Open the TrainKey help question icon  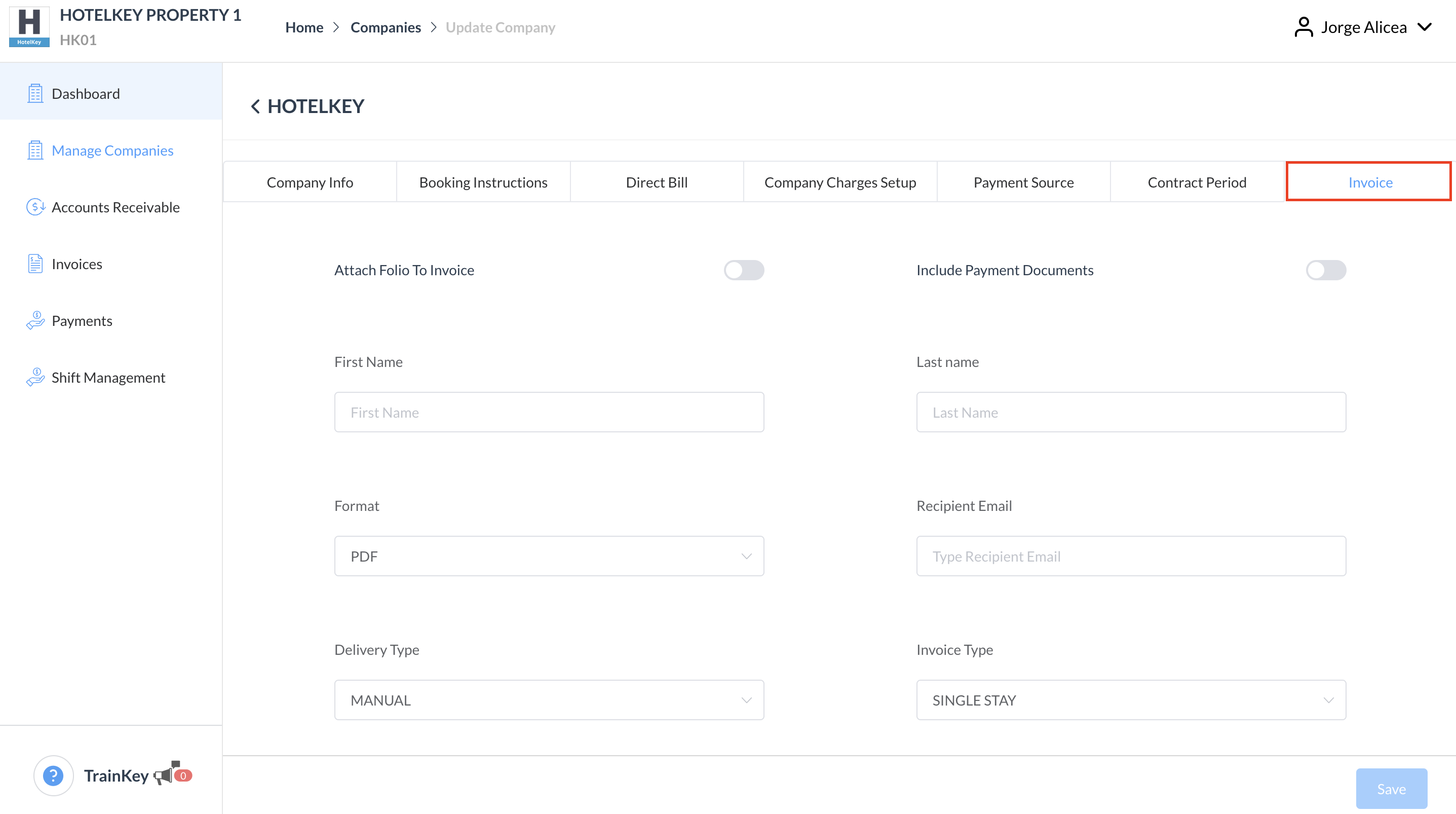(x=53, y=775)
